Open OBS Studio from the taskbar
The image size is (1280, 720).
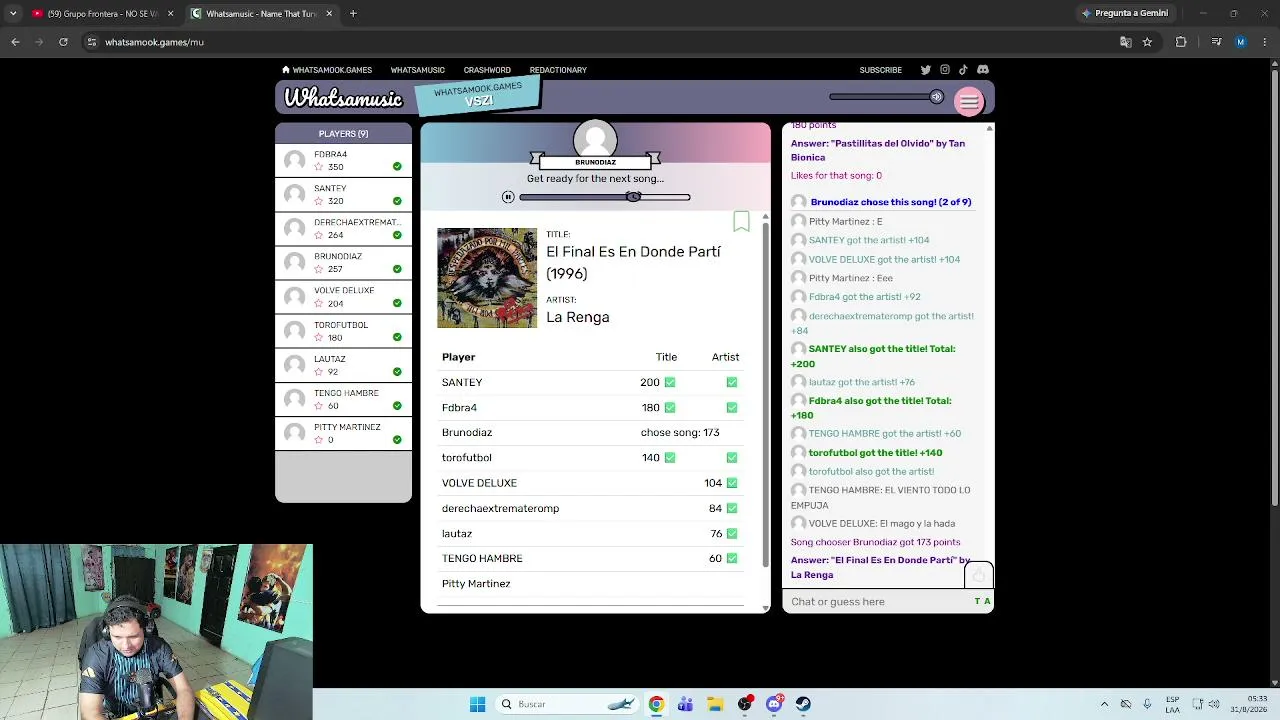[745, 704]
